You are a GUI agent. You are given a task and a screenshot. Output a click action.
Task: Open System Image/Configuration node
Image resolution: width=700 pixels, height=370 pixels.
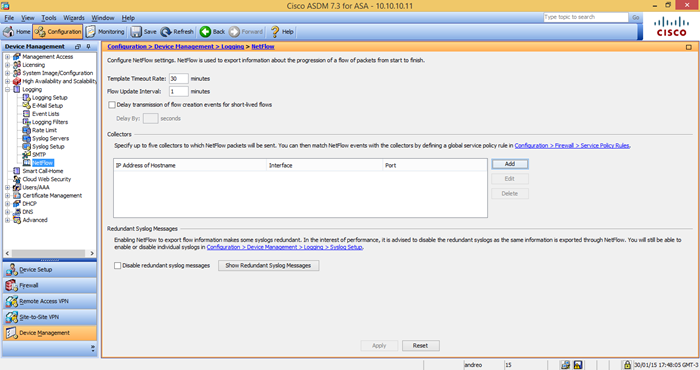[x=58, y=73]
